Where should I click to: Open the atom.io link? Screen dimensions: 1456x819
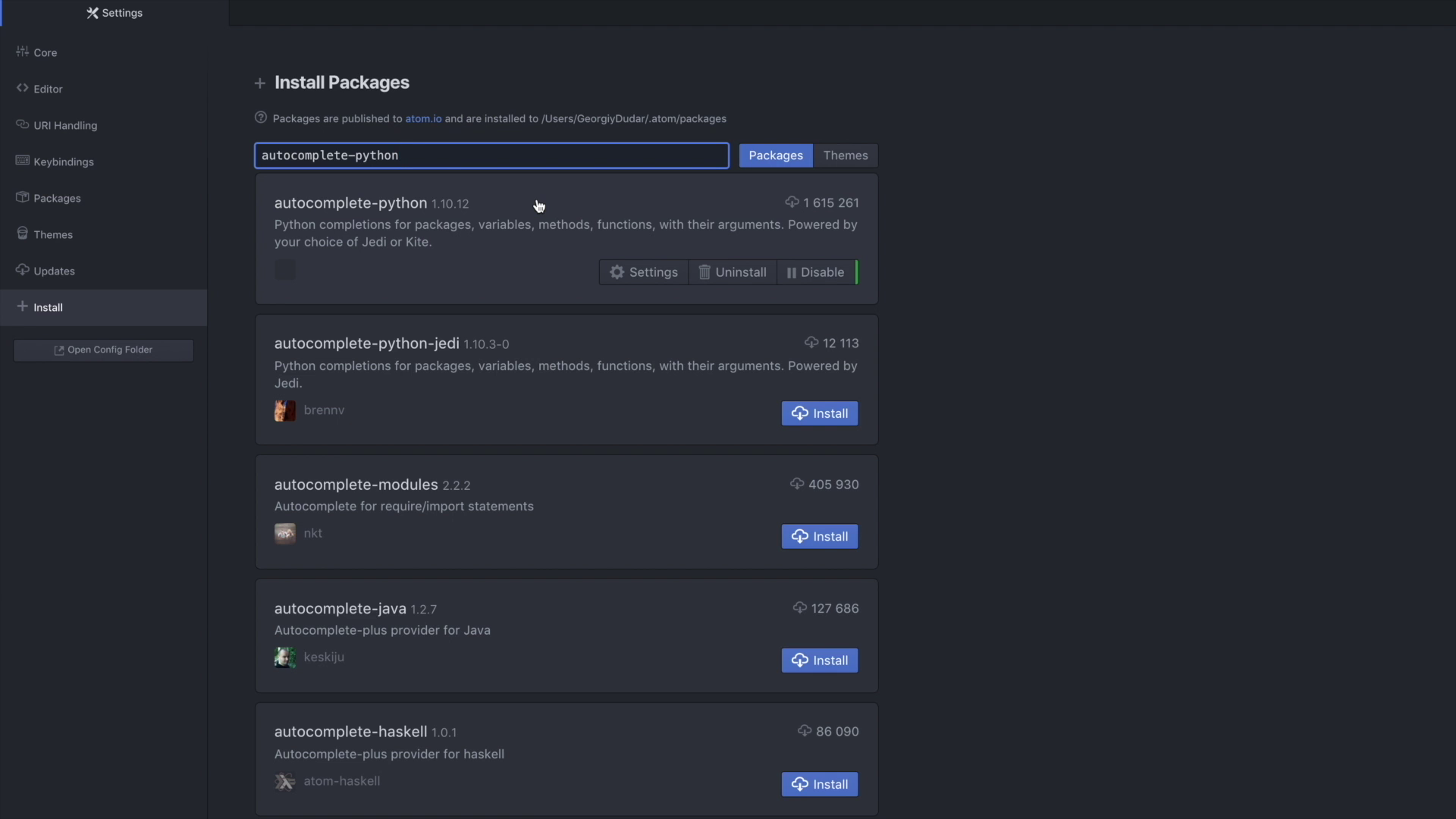(423, 118)
